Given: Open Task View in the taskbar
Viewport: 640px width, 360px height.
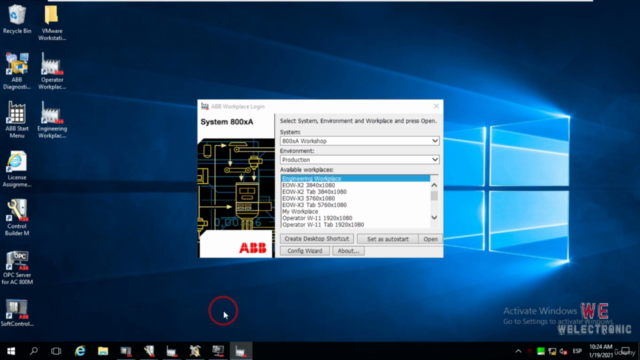Looking at the screenshot, I should tap(56, 351).
